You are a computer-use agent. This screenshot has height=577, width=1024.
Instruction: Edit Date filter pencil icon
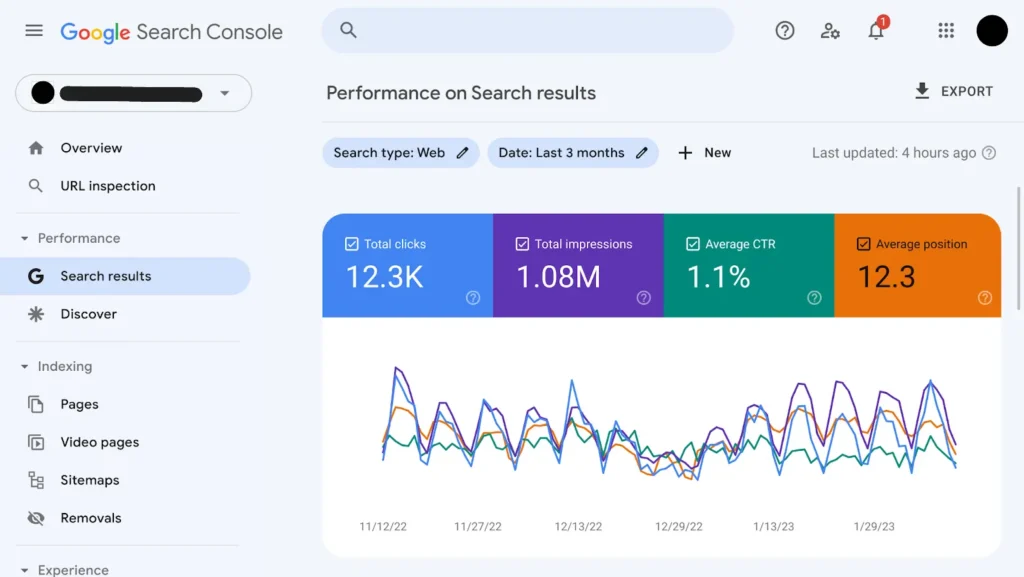642,153
